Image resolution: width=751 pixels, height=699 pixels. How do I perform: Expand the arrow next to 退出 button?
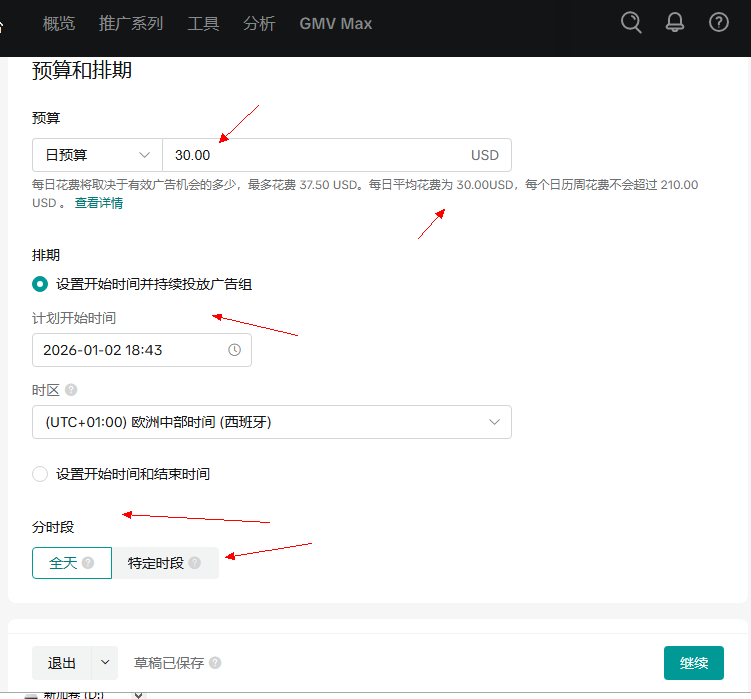click(105, 663)
